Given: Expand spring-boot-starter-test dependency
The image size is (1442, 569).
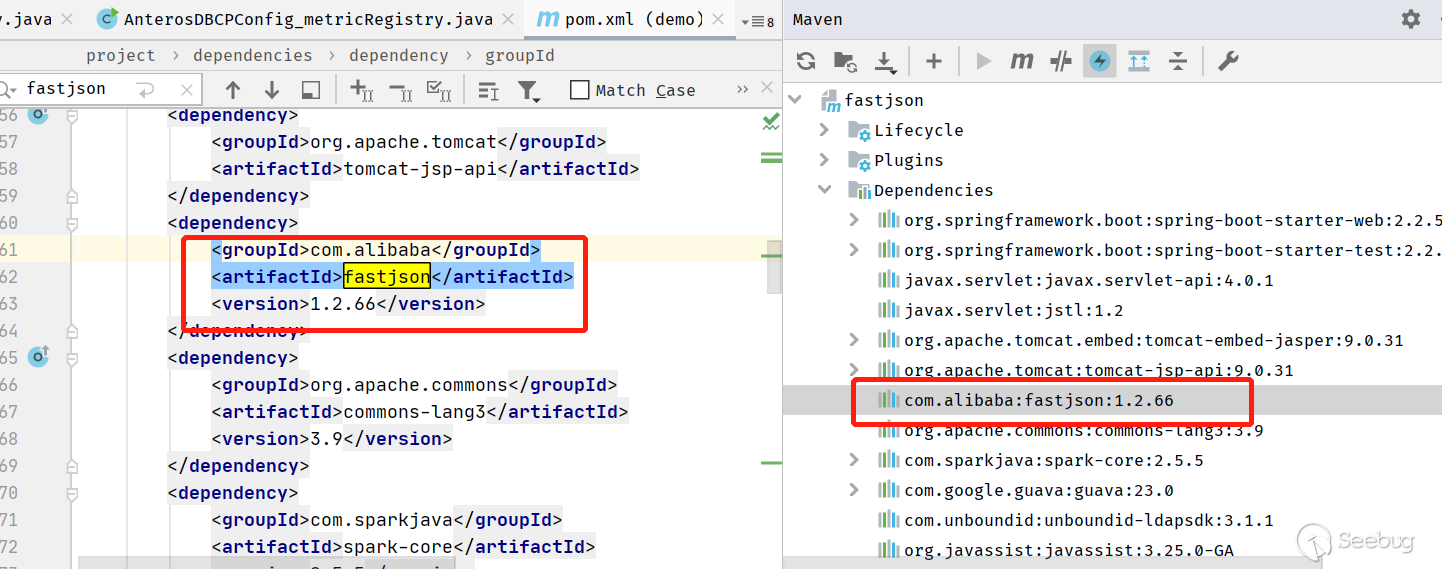Looking at the screenshot, I should click(x=854, y=250).
